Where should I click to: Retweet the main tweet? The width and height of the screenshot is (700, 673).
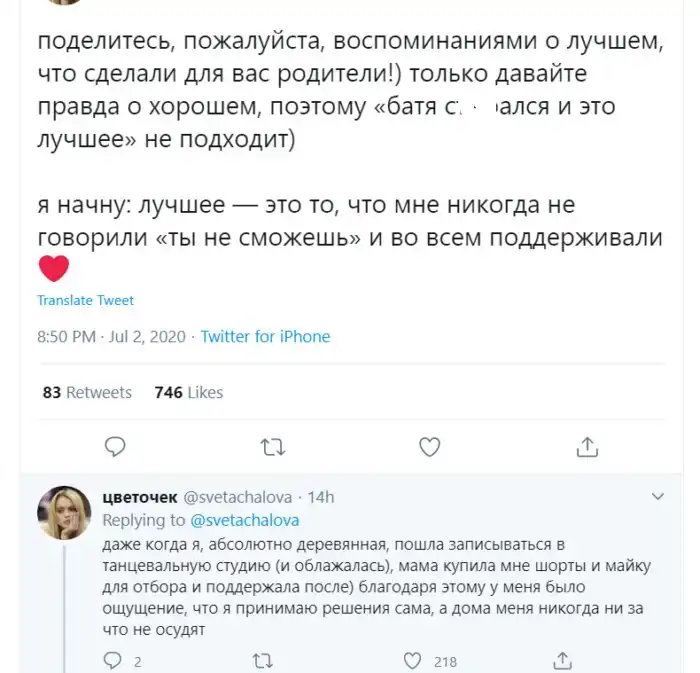point(271,445)
